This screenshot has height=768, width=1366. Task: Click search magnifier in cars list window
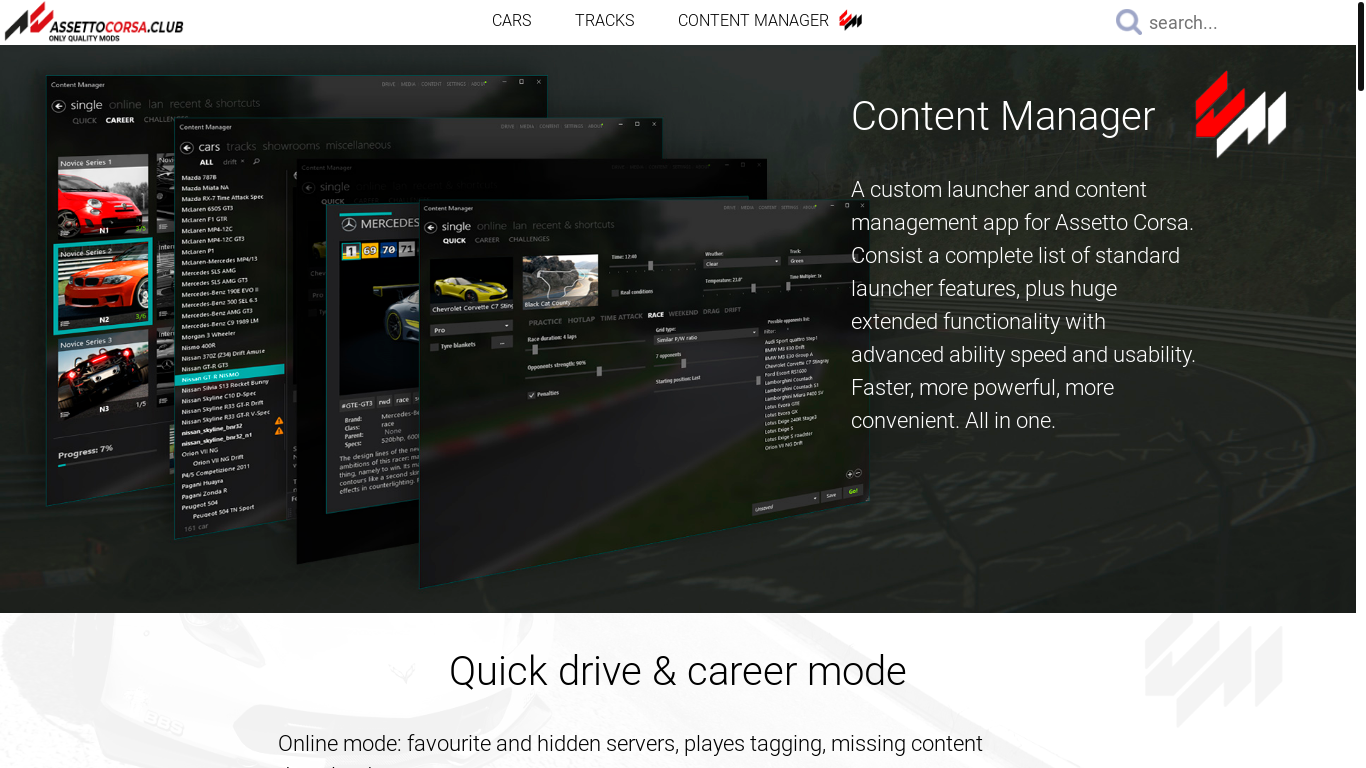point(257,161)
